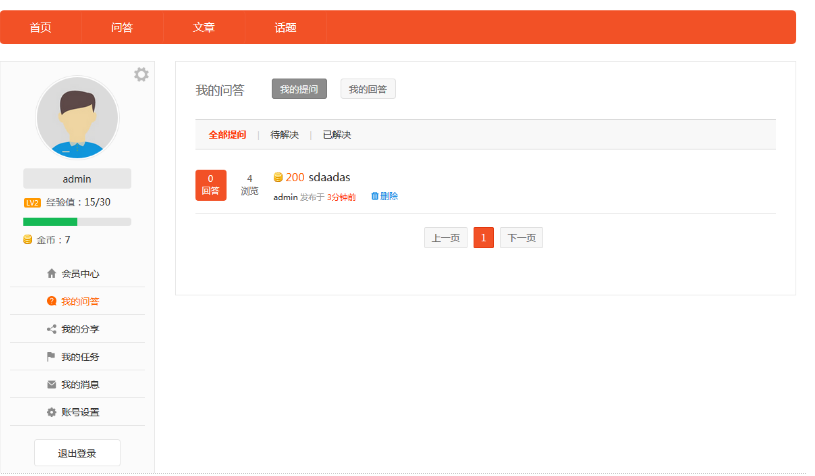Click the flag icon beside 我的任务

[51, 356]
